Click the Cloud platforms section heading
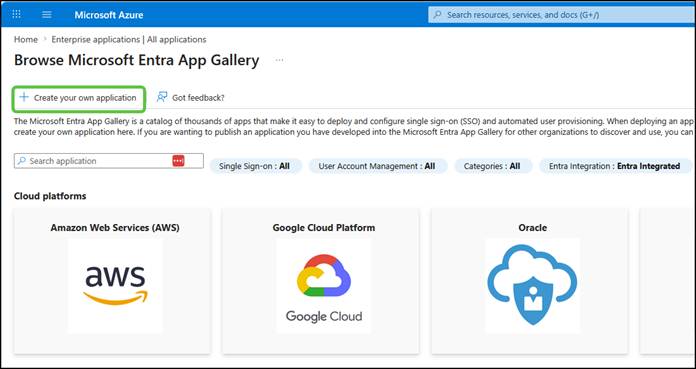Viewport: 696px width, 369px height. point(50,196)
